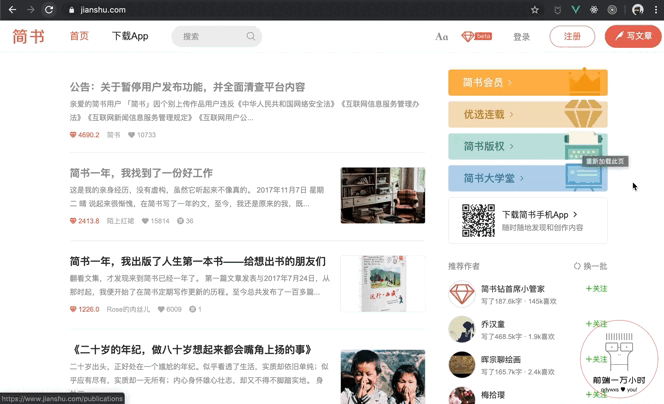Viewport: 664px width, 404px height.
Task: Click the 乔汉童 author name
Action: 493,324
